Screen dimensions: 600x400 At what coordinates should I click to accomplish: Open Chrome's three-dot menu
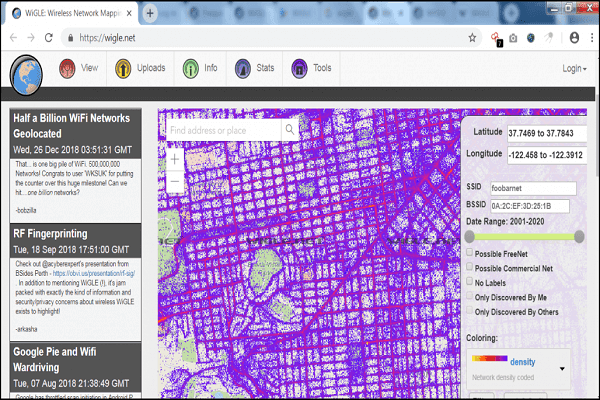(577, 36)
